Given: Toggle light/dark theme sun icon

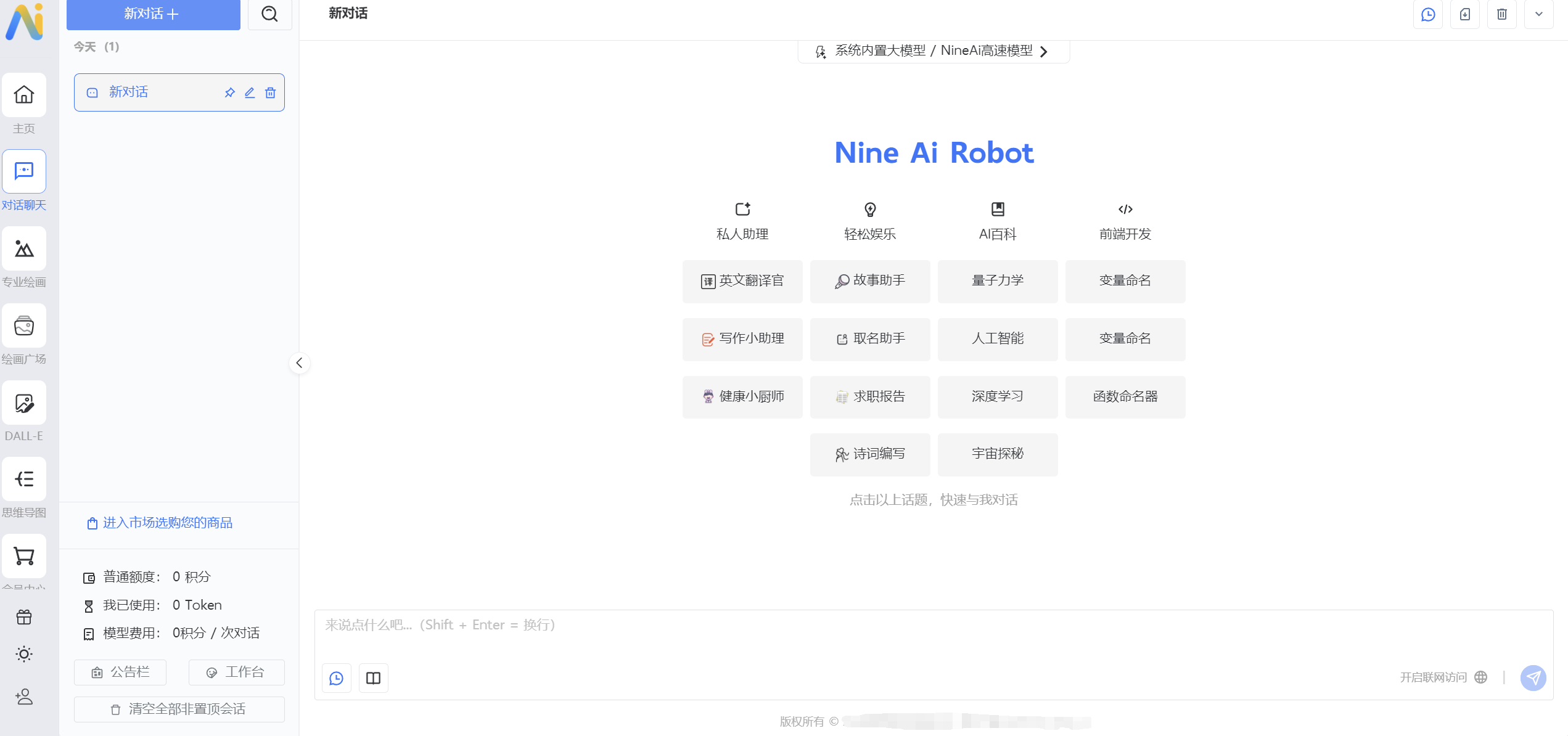Looking at the screenshot, I should tap(24, 654).
